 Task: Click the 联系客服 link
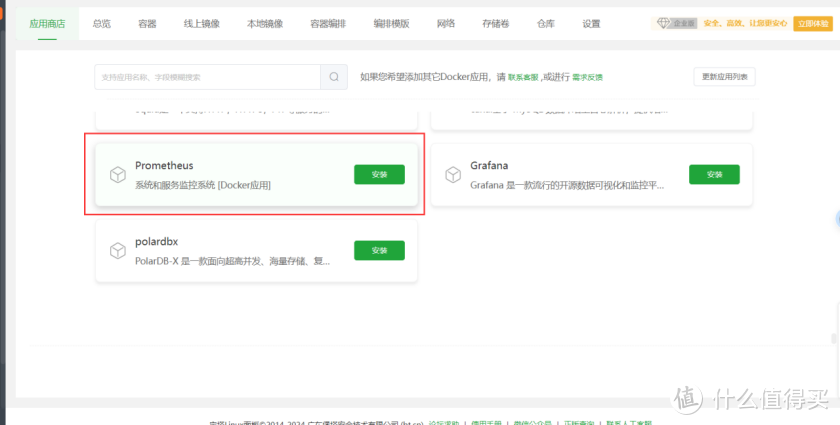pos(523,77)
